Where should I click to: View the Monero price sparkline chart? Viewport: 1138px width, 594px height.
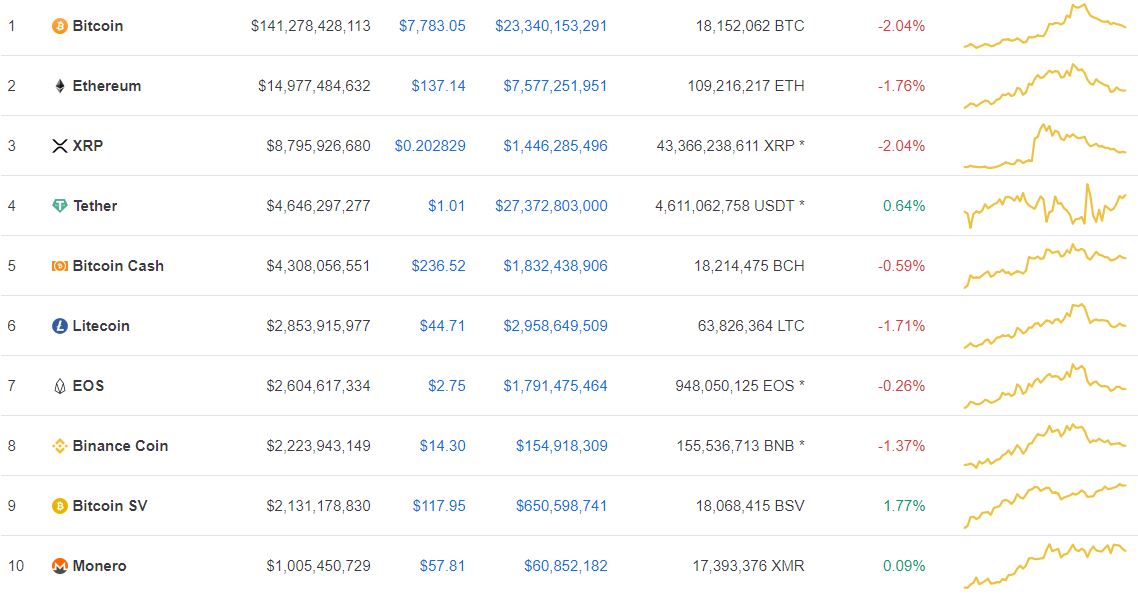[x=1044, y=565]
